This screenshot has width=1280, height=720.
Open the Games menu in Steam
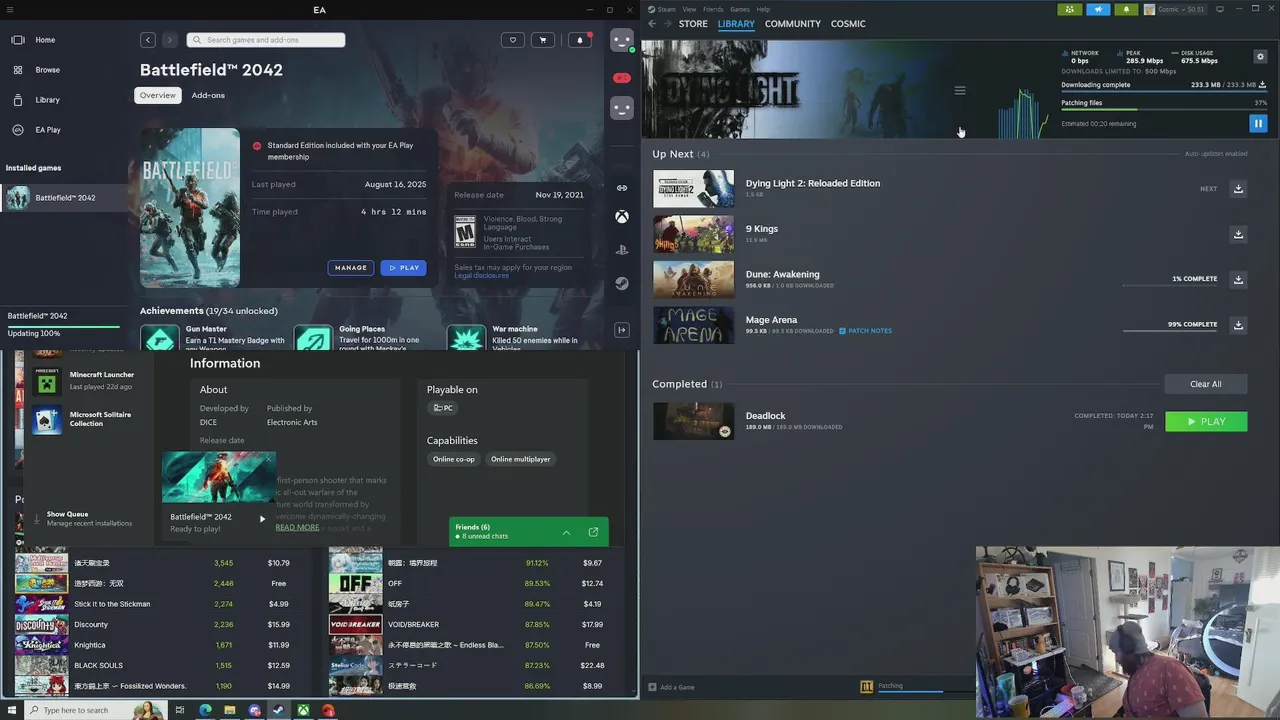740,9
